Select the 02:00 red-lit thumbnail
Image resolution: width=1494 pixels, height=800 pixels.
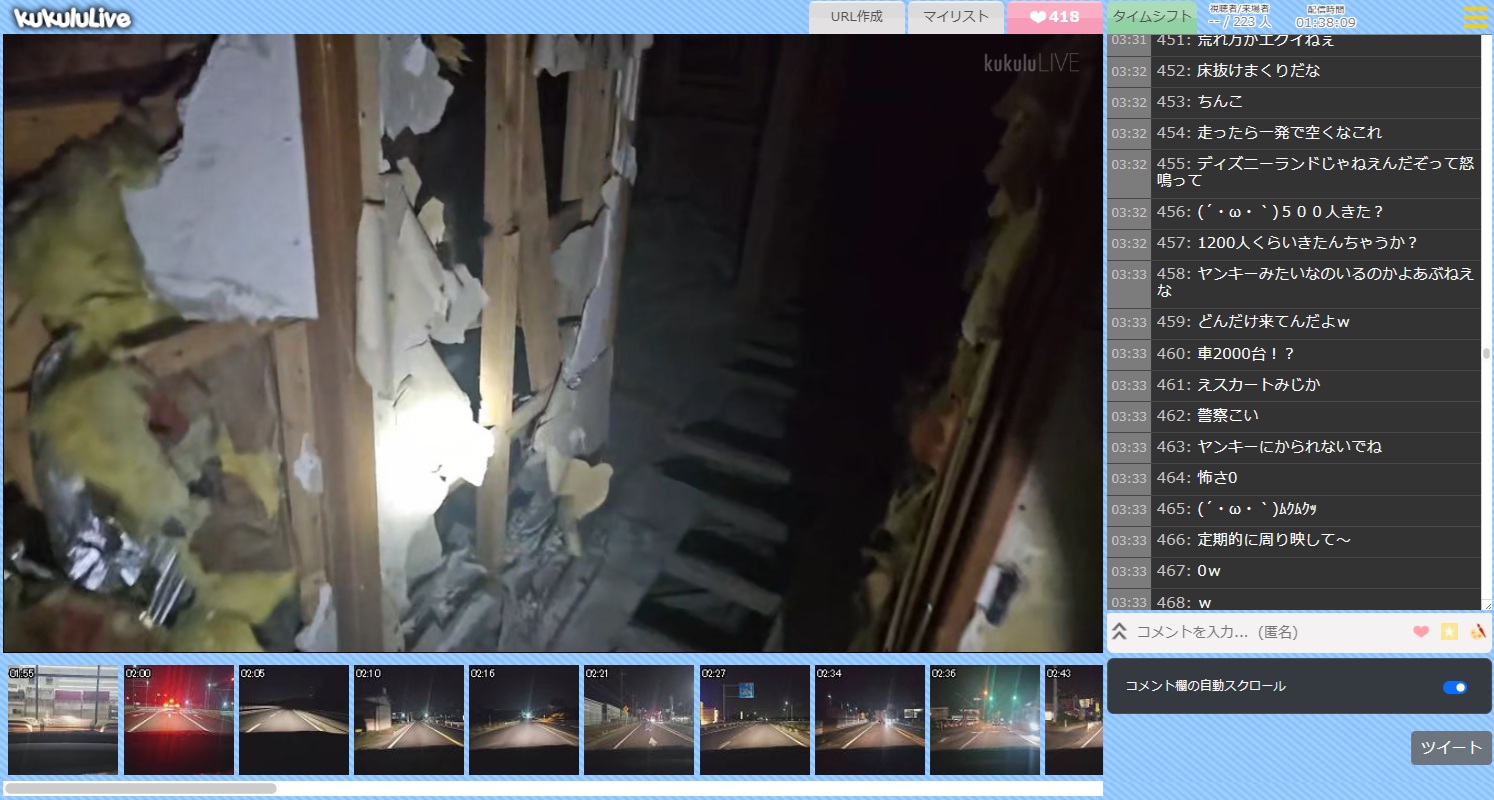(178, 720)
